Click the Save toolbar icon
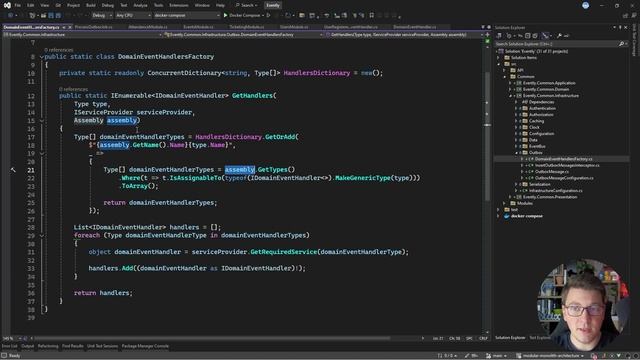The image size is (640, 360). coord(51,16)
